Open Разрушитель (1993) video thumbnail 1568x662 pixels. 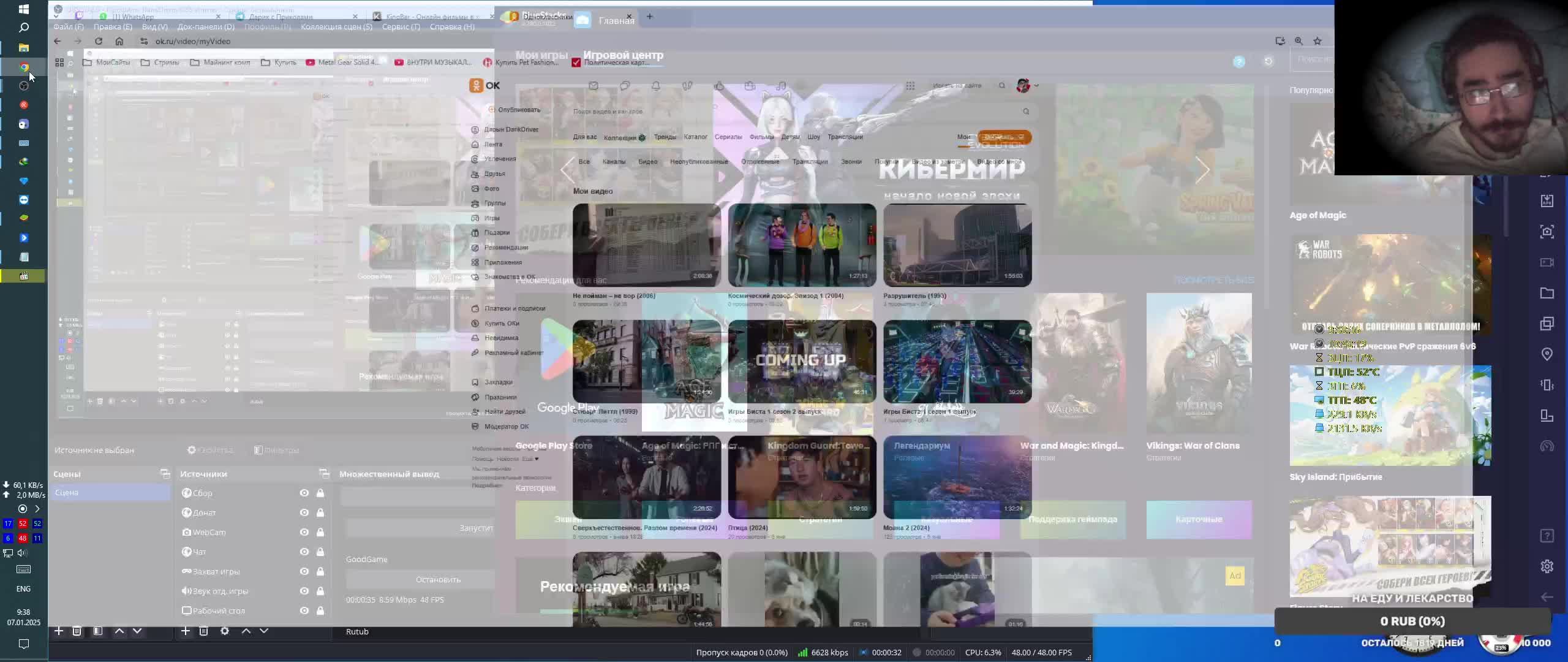pyautogui.click(x=957, y=245)
